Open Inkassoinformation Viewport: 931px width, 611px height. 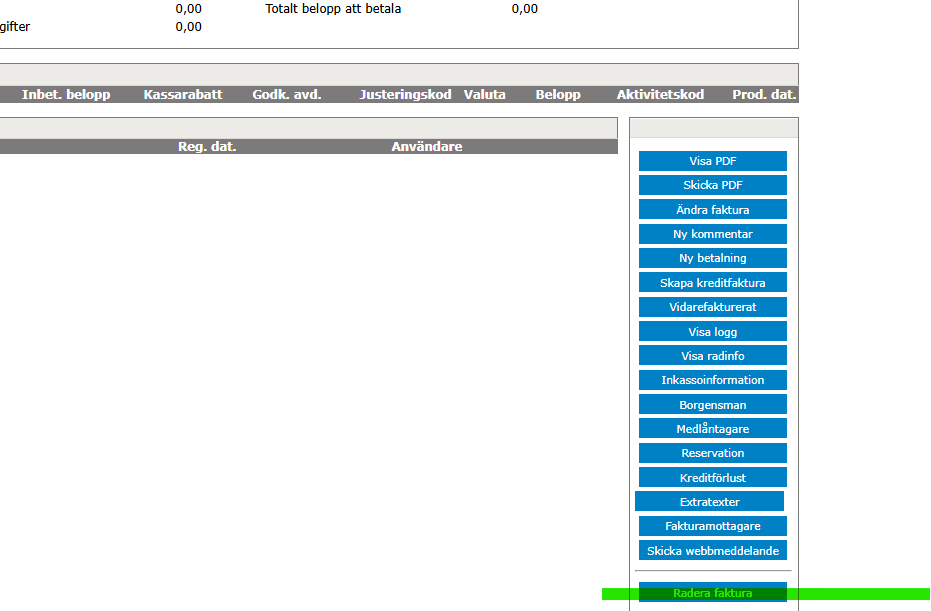pos(712,380)
